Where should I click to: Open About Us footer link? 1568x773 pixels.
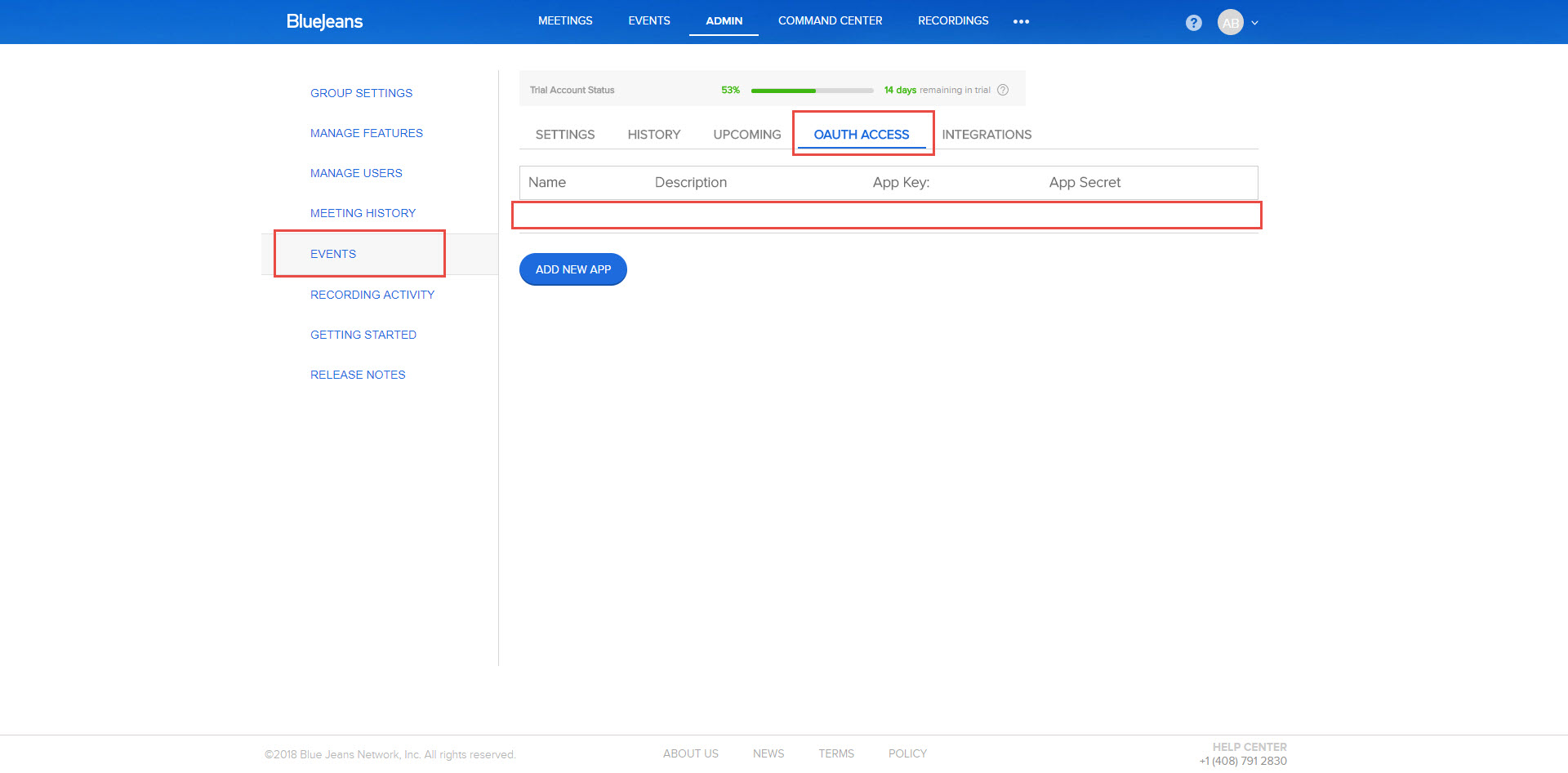(691, 753)
